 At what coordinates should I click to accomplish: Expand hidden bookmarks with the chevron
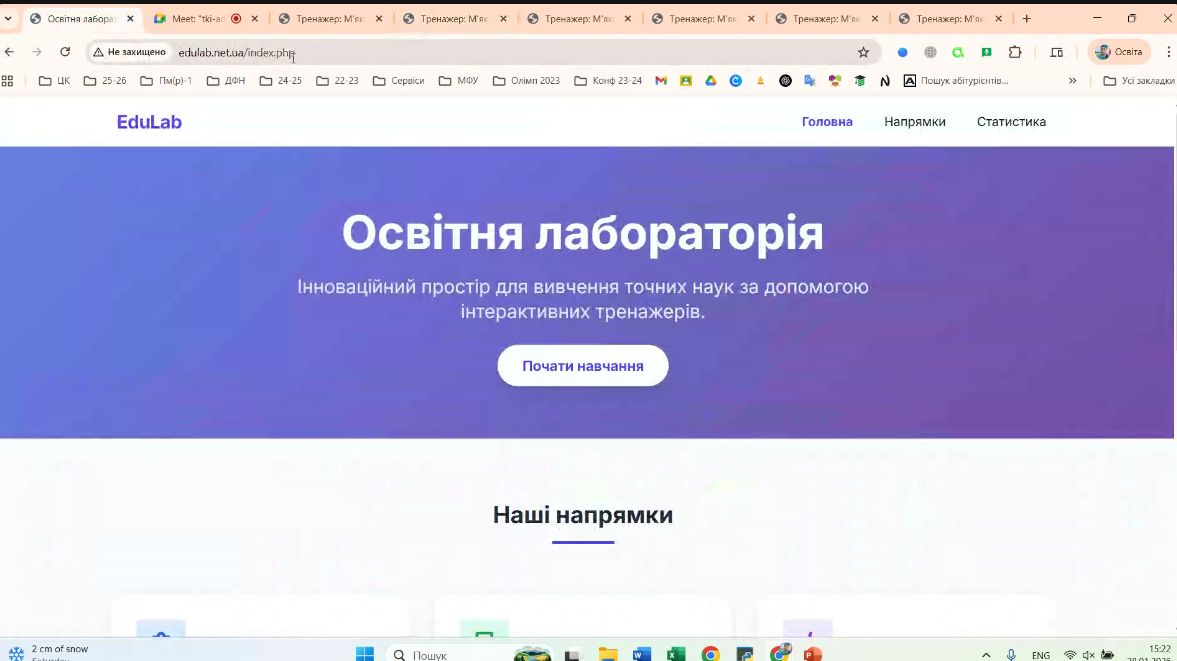pyautogui.click(x=1072, y=81)
